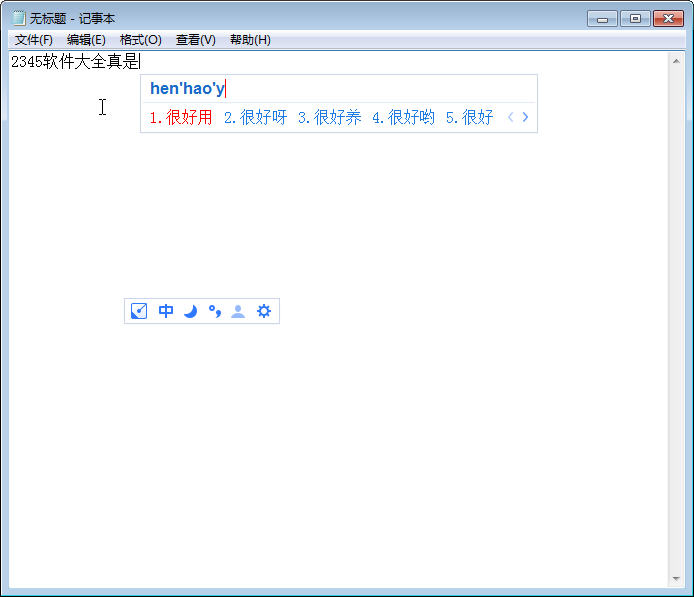Toggle the half-moon full/half-width icon
The image size is (694, 597).
pyautogui.click(x=190, y=311)
